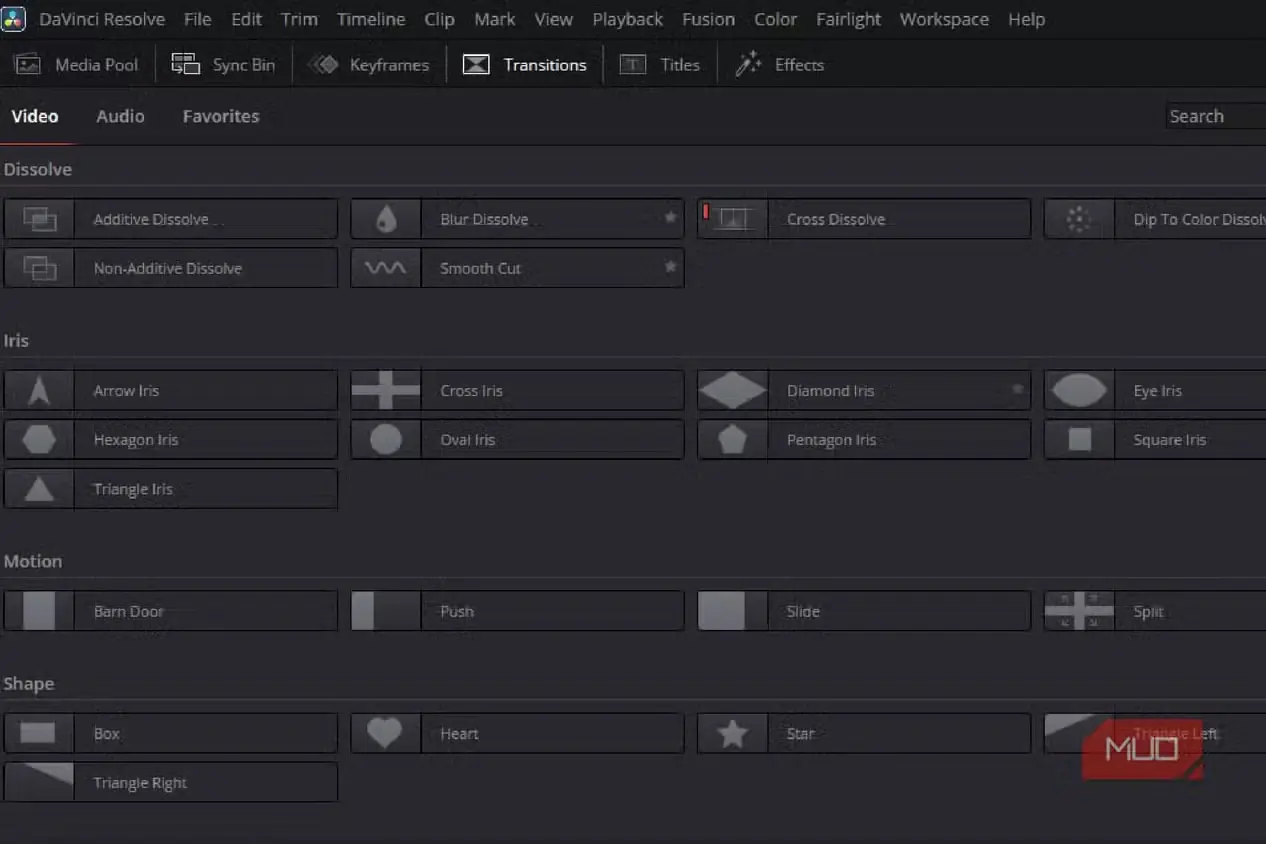1266x844 pixels.
Task: Open the Clip menu
Action: (x=439, y=19)
